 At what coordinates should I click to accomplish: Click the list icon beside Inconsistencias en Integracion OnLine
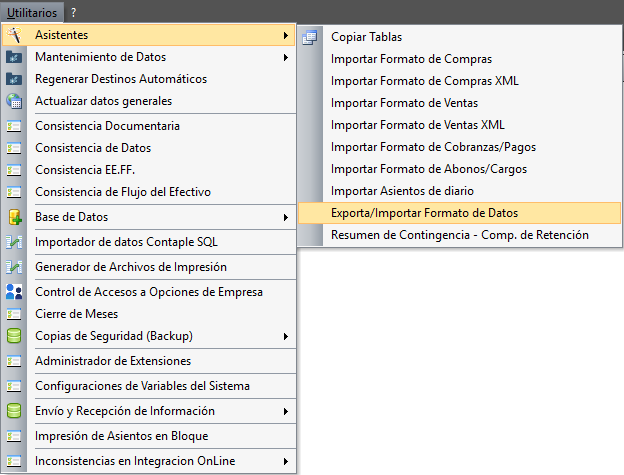[14, 461]
